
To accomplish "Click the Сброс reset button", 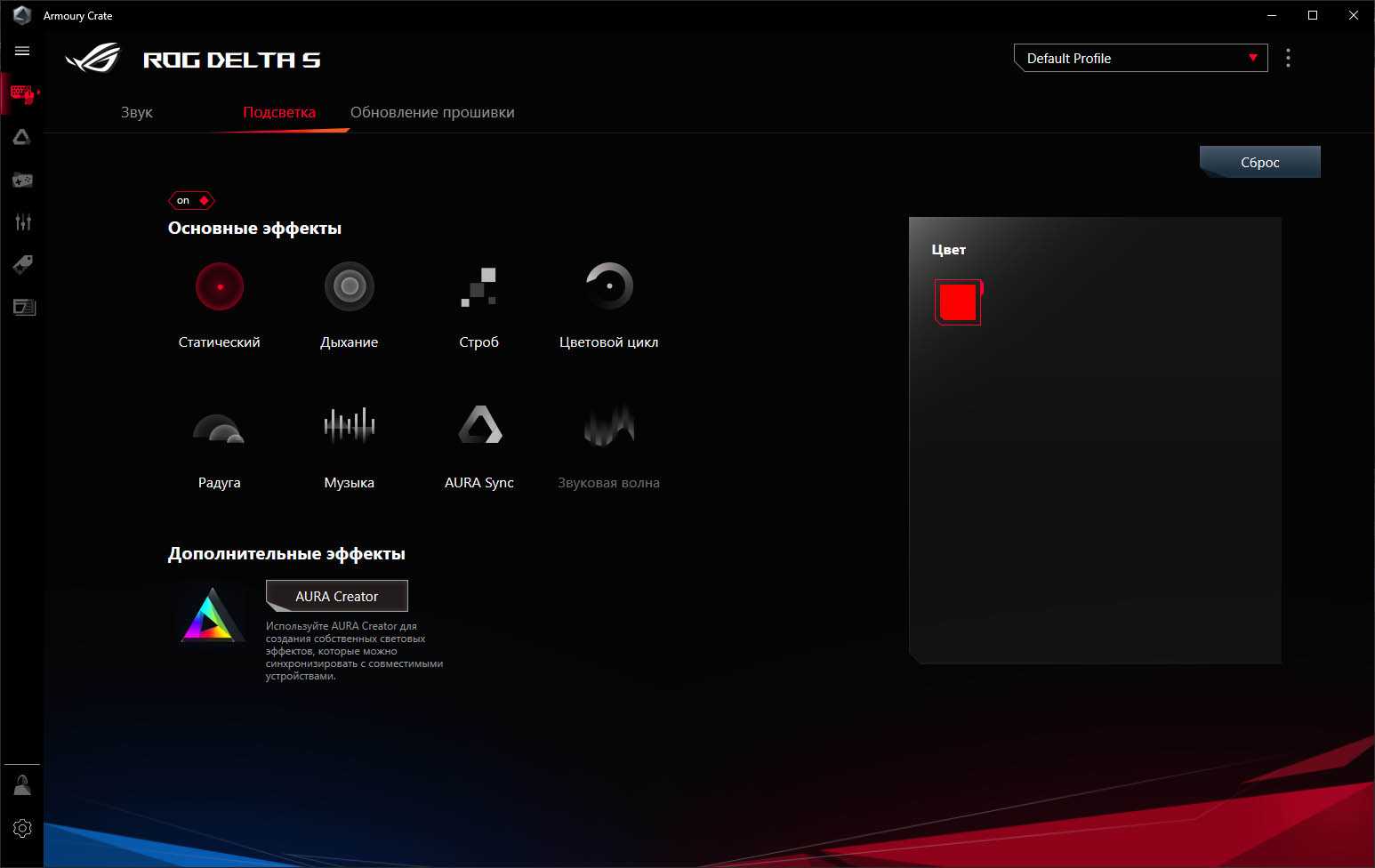I will click(x=1259, y=162).
